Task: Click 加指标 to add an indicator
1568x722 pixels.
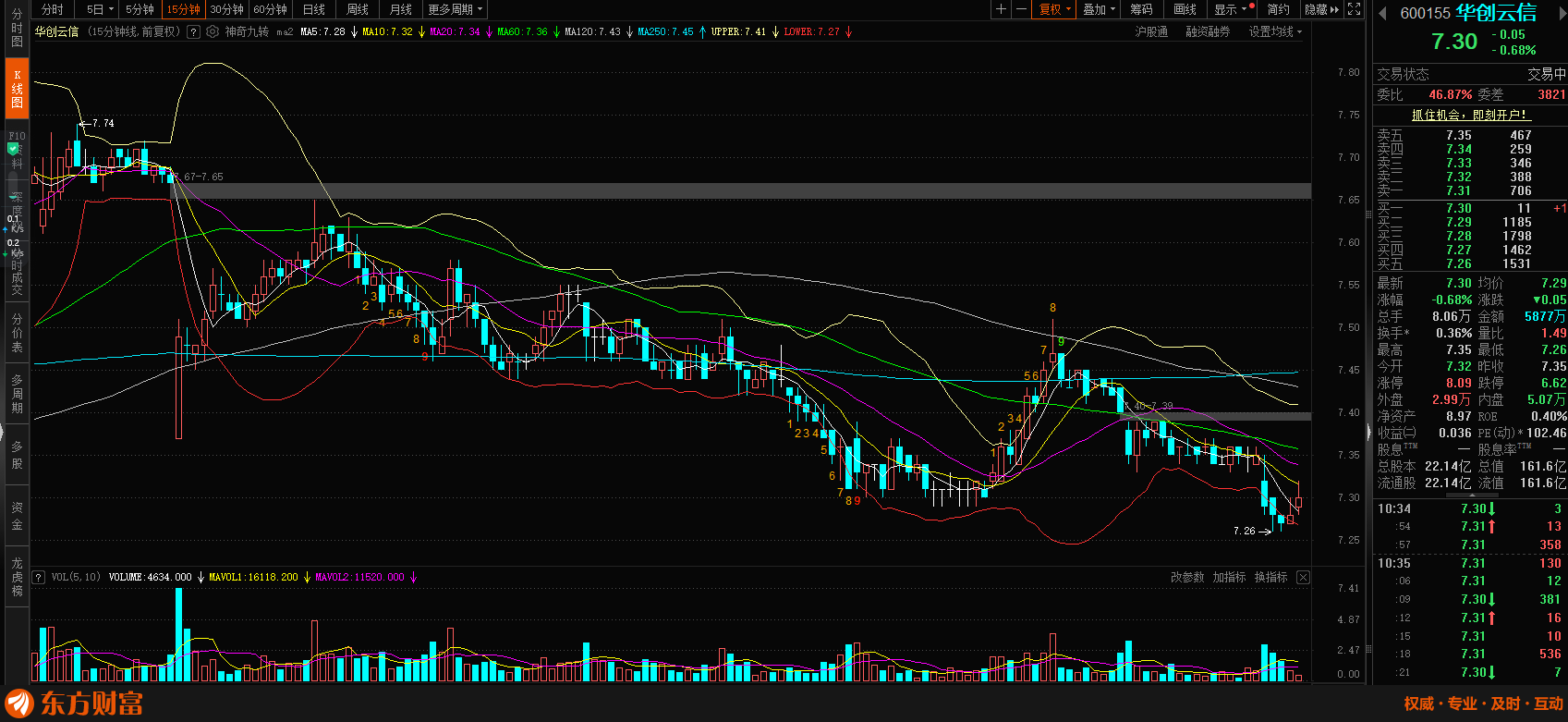Action: tap(1229, 577)
